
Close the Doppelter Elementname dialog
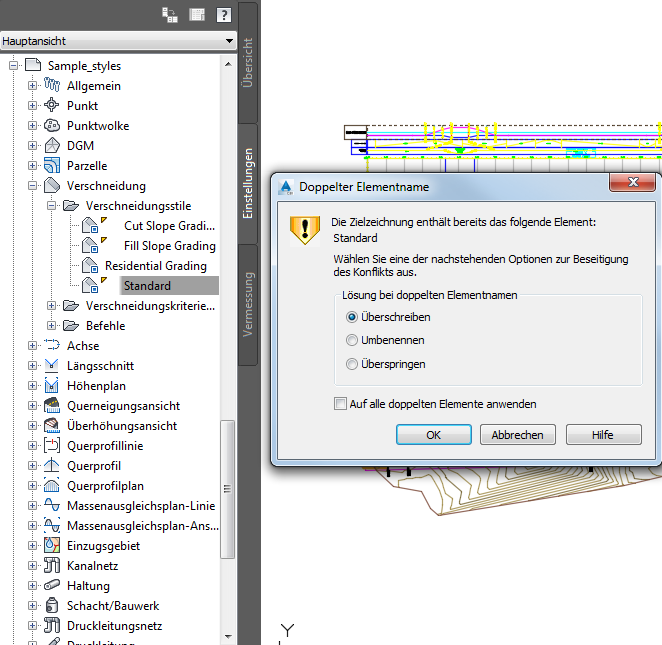point(632,182)
